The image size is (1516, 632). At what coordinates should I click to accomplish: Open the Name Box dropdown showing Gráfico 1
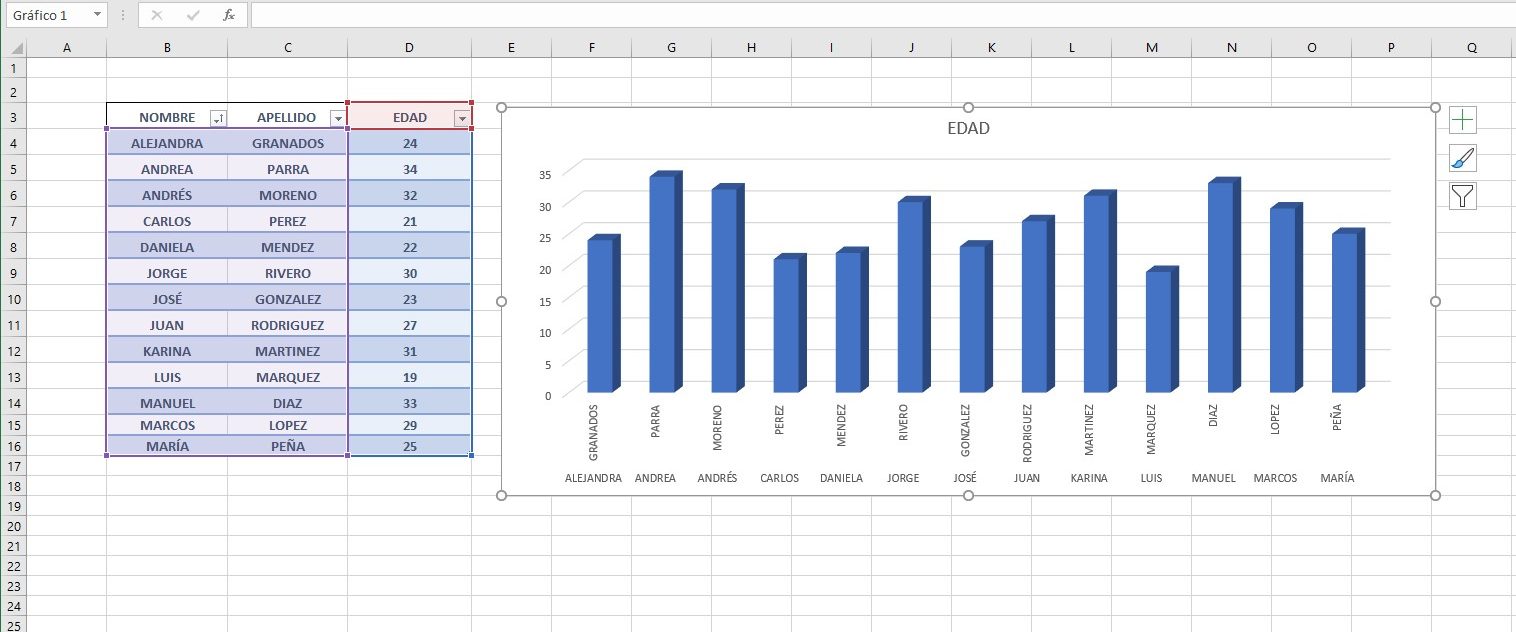96,15
